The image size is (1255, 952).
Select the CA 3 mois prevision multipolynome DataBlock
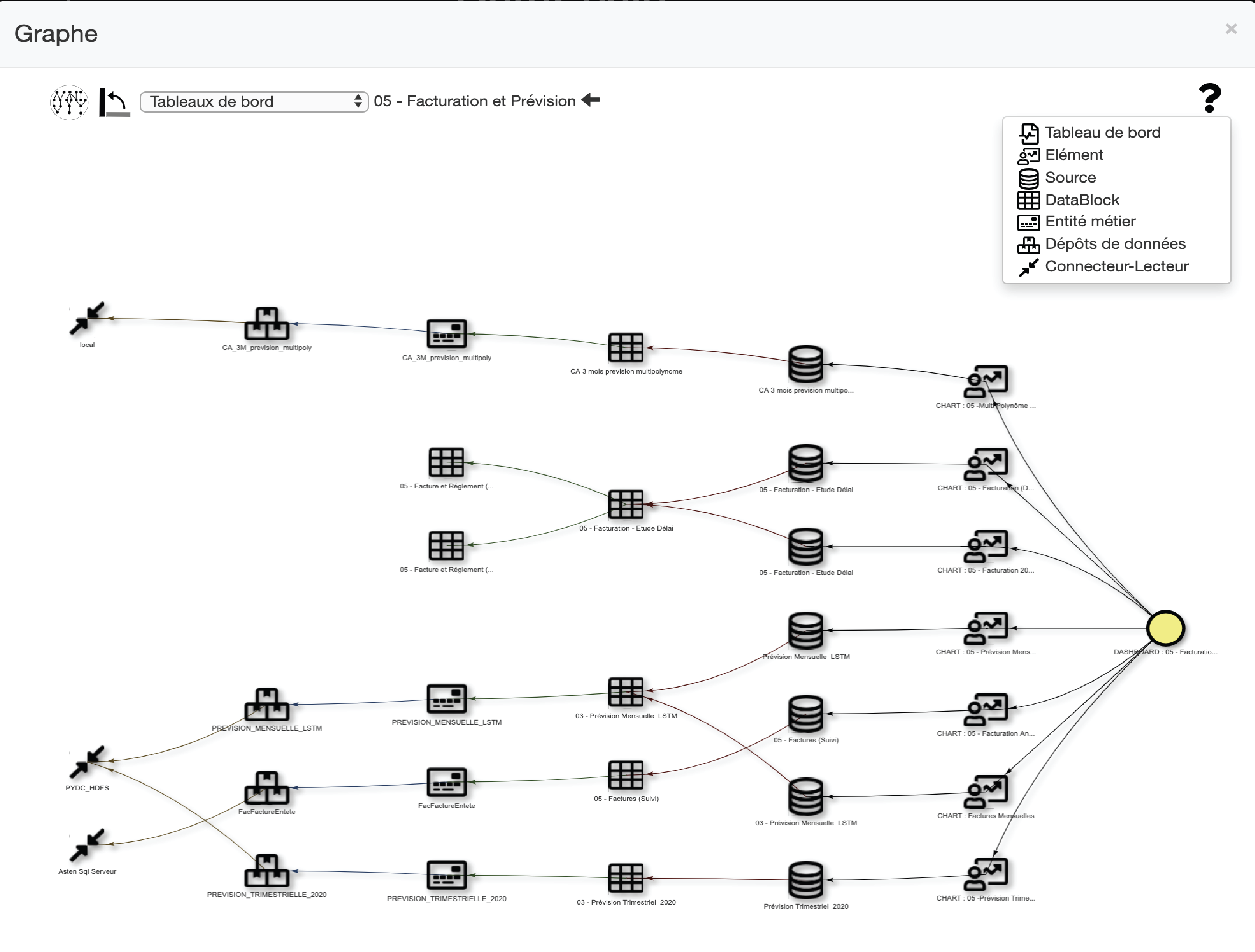point(626,347)
